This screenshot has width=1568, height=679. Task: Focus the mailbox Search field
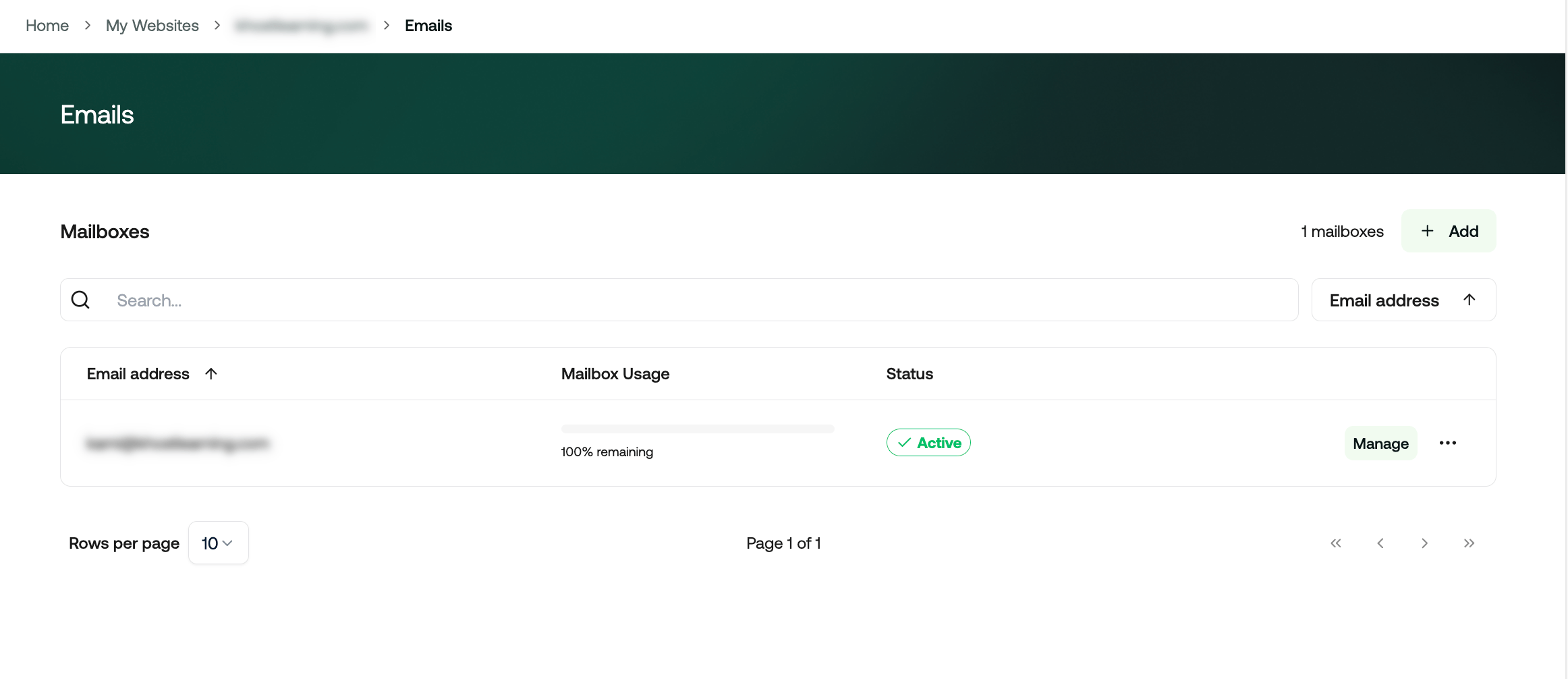click(x=679, y=300)
